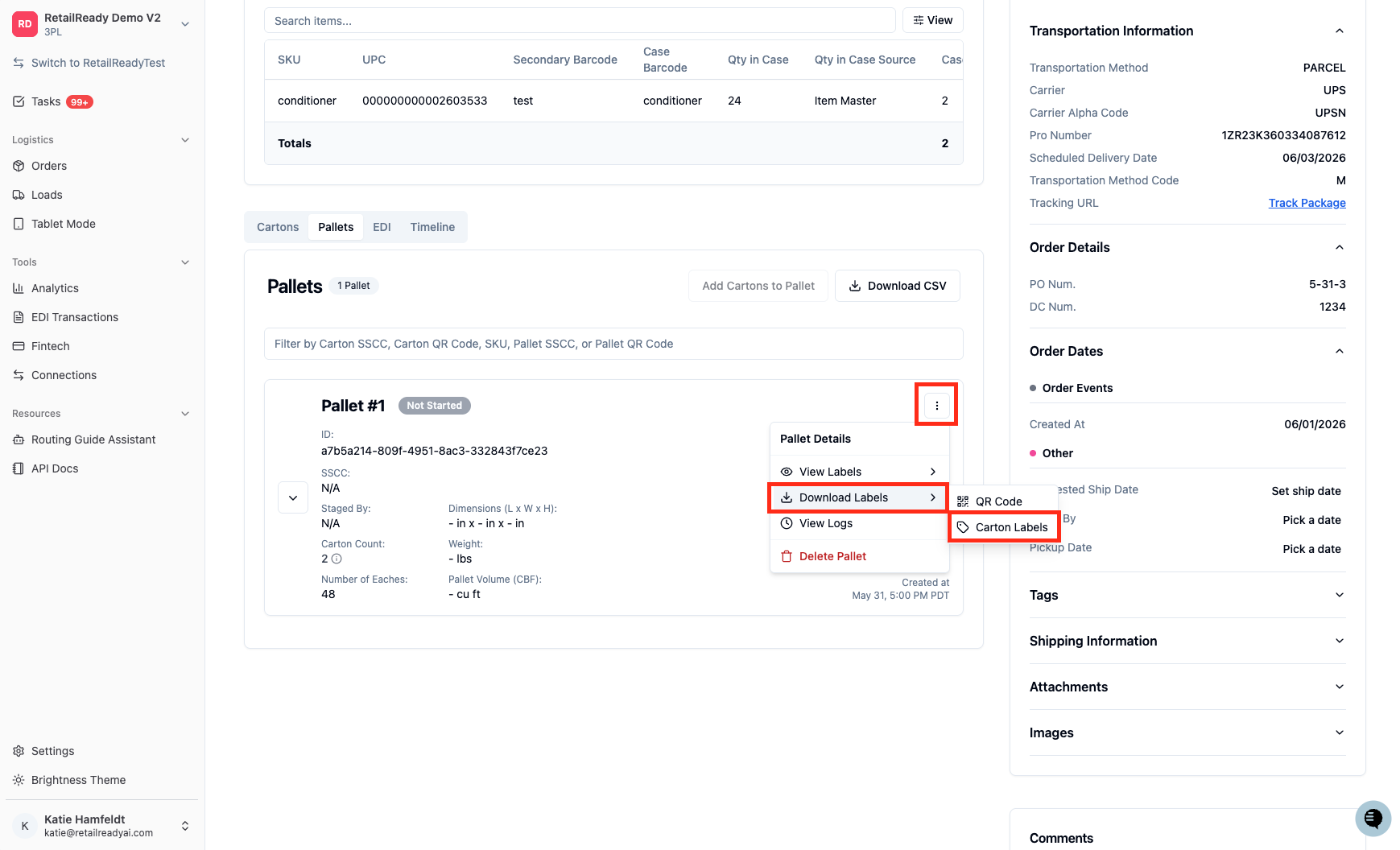Click the View columns button

point(933,20)
